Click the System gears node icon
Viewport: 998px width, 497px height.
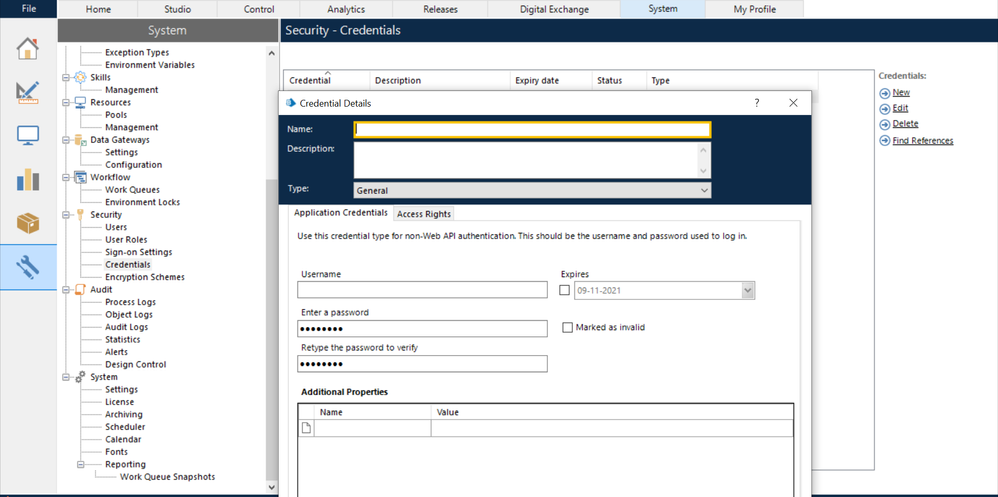[80, 377]
